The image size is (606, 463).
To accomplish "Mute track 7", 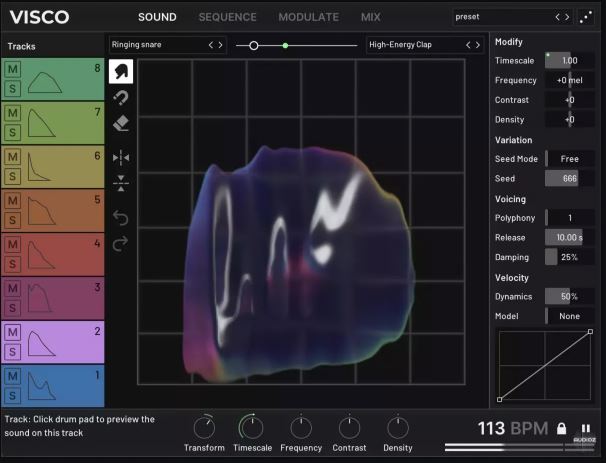I will click(12, 113).
